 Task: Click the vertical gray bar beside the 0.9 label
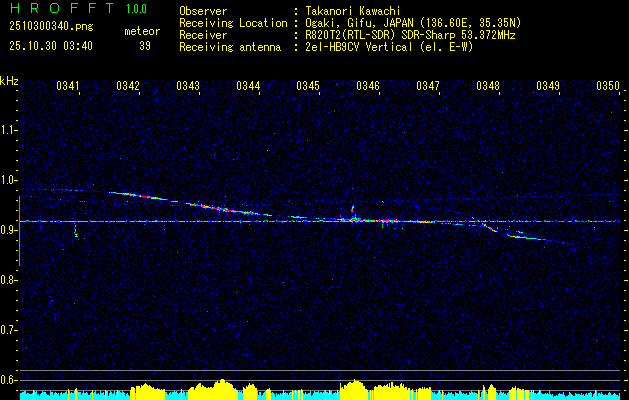tap(19, 231)
